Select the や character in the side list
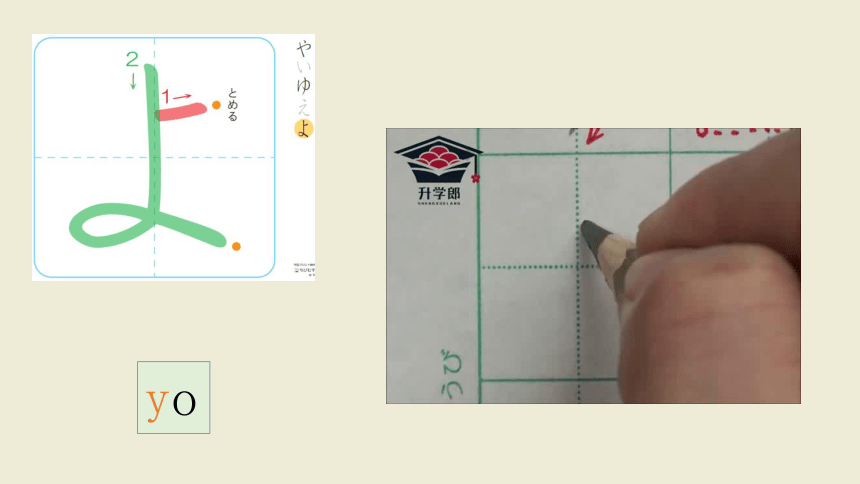This screenshot has height=484, width=860. click(x=304, y=48)
